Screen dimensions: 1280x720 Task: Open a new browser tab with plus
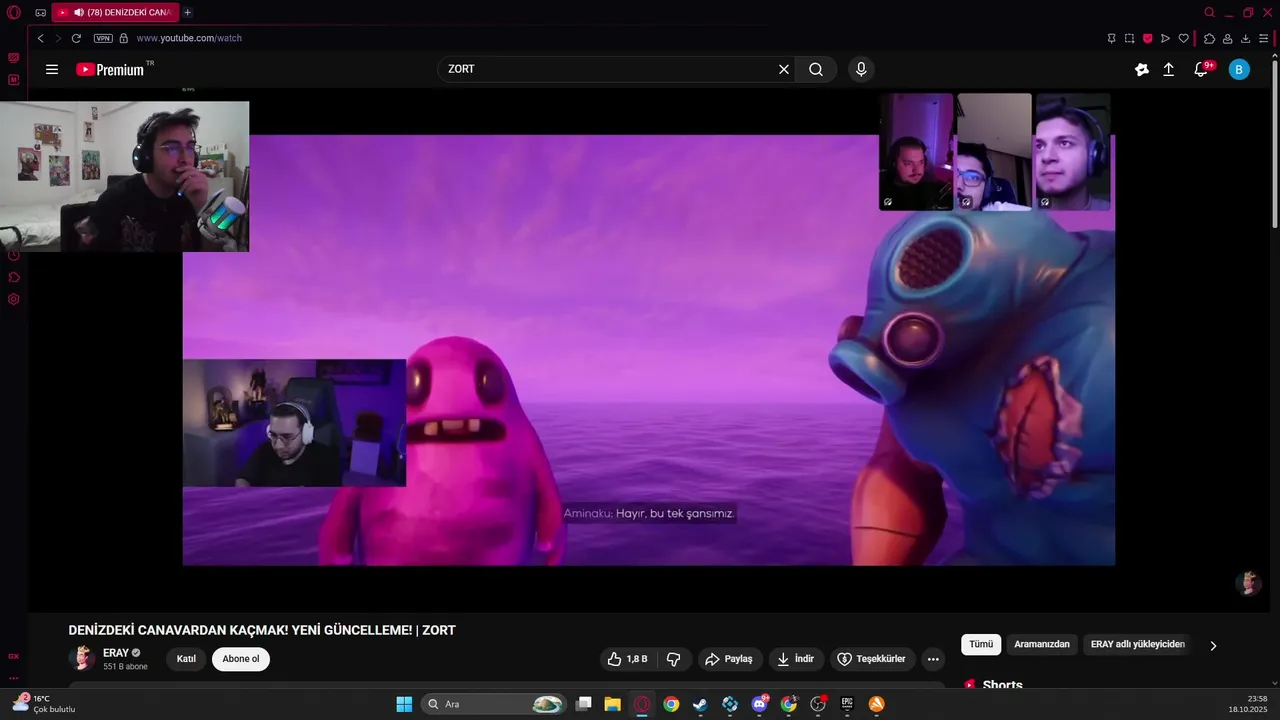[x=187, y=12]
